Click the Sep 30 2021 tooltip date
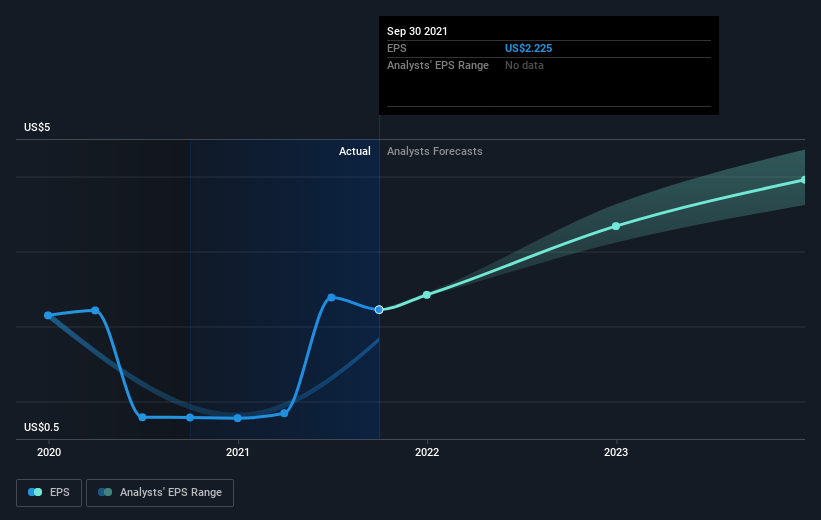The width and height of the screenshot is (821, 520). pyautogui.click(x=418, y=31)
